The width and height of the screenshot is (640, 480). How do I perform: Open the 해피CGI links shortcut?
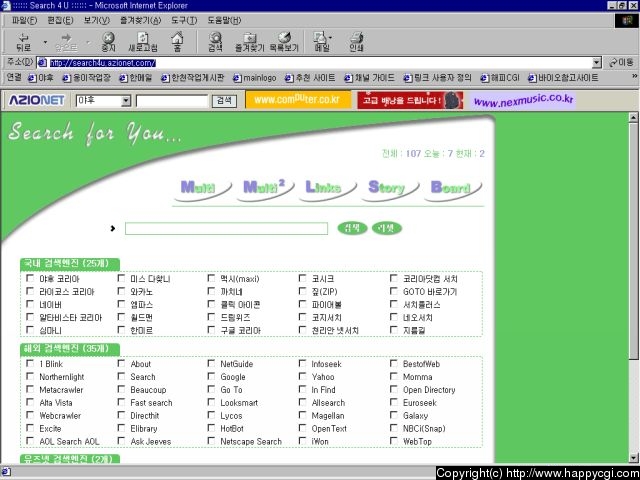pos(500,78)
